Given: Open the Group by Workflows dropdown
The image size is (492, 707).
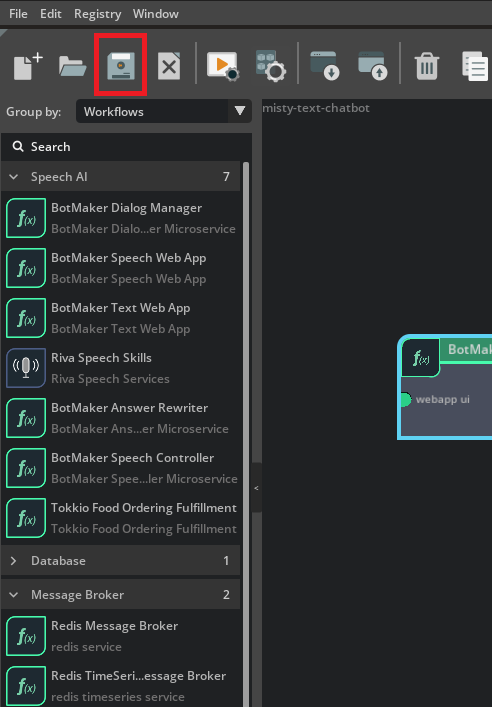Looking at the screenshot, I should point(164,111).
